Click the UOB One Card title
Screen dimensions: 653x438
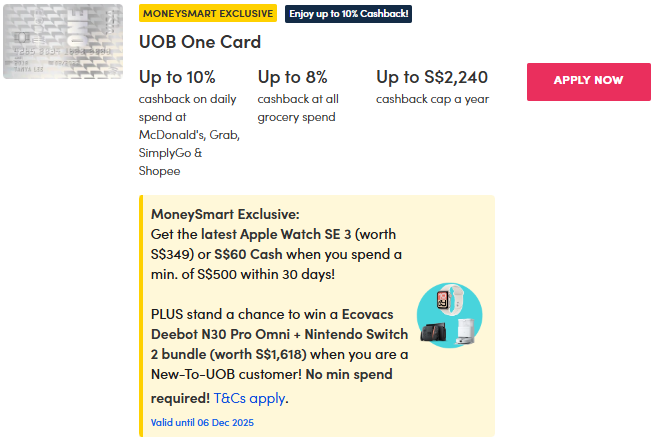point(200,42)
